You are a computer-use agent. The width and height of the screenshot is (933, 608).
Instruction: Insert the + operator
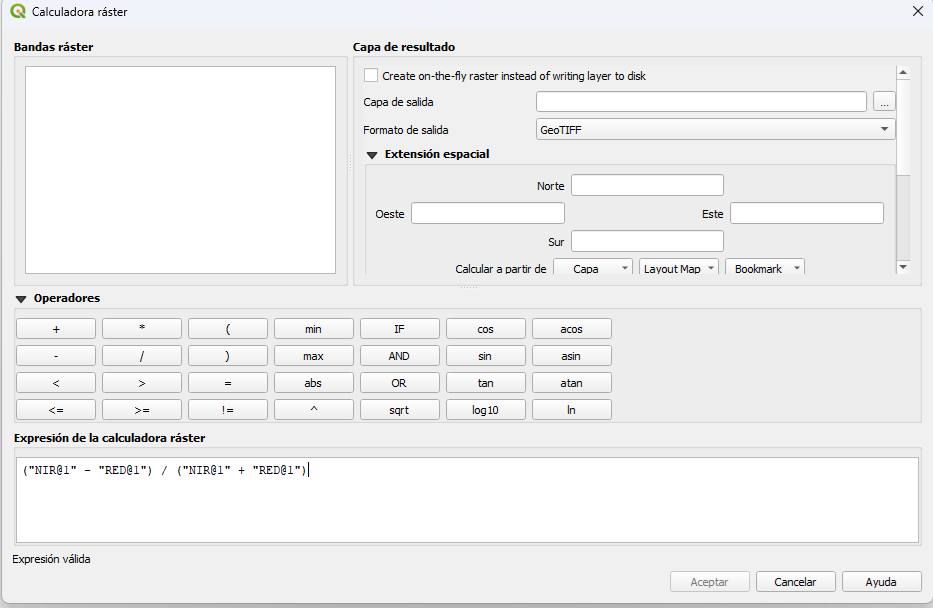[56, 328]
